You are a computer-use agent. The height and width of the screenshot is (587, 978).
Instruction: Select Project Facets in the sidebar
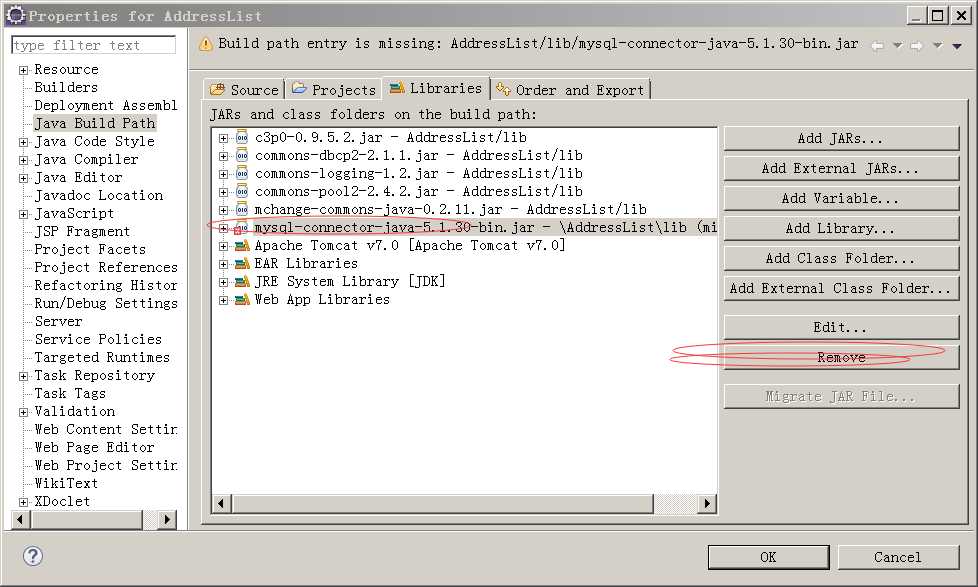[x=90, y=250]
